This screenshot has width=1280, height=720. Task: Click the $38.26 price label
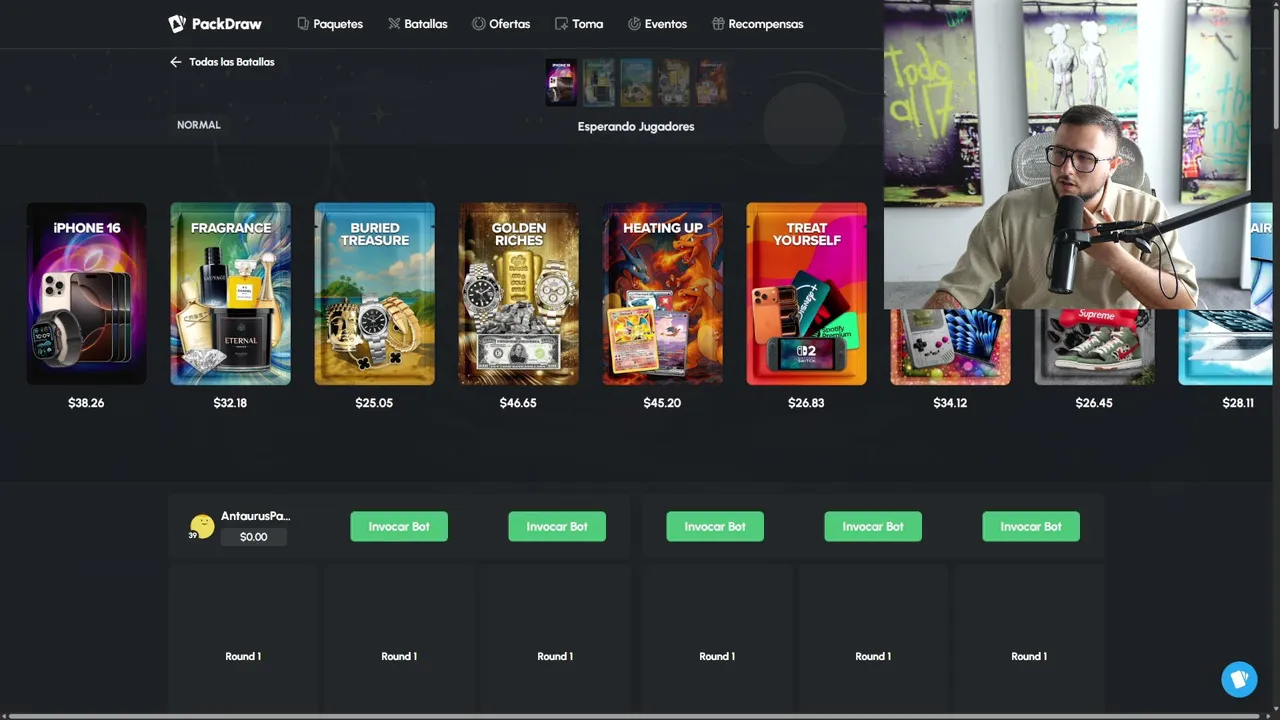pos(86,403)
